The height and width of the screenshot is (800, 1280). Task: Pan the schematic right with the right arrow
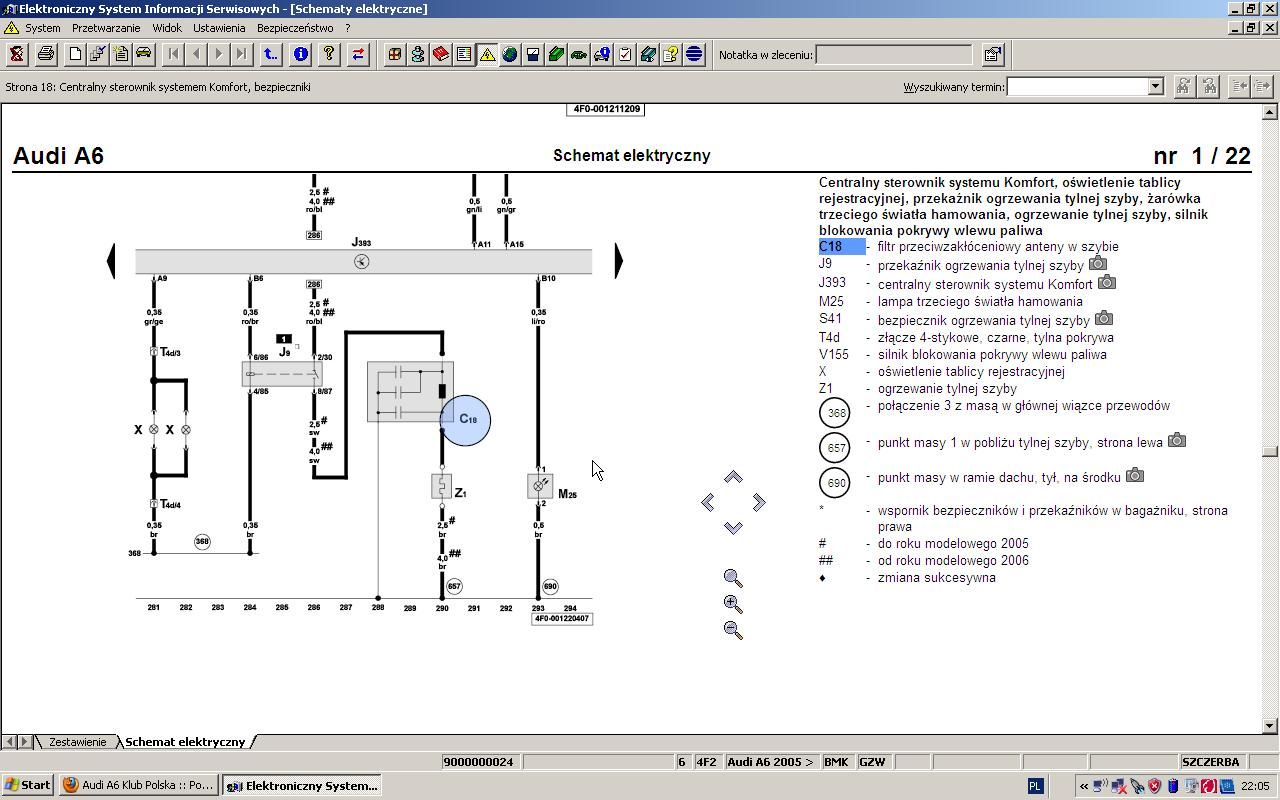pos(758,502)
